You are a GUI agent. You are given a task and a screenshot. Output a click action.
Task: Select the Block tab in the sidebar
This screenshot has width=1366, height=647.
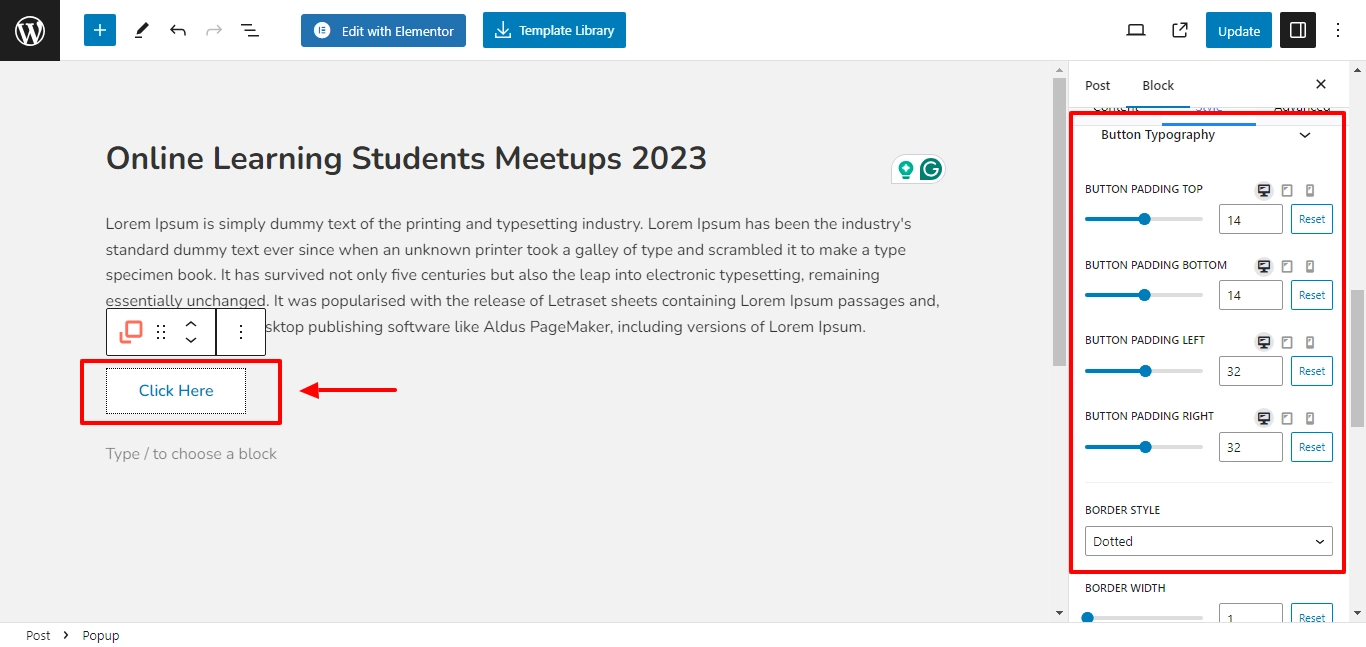1158,85
